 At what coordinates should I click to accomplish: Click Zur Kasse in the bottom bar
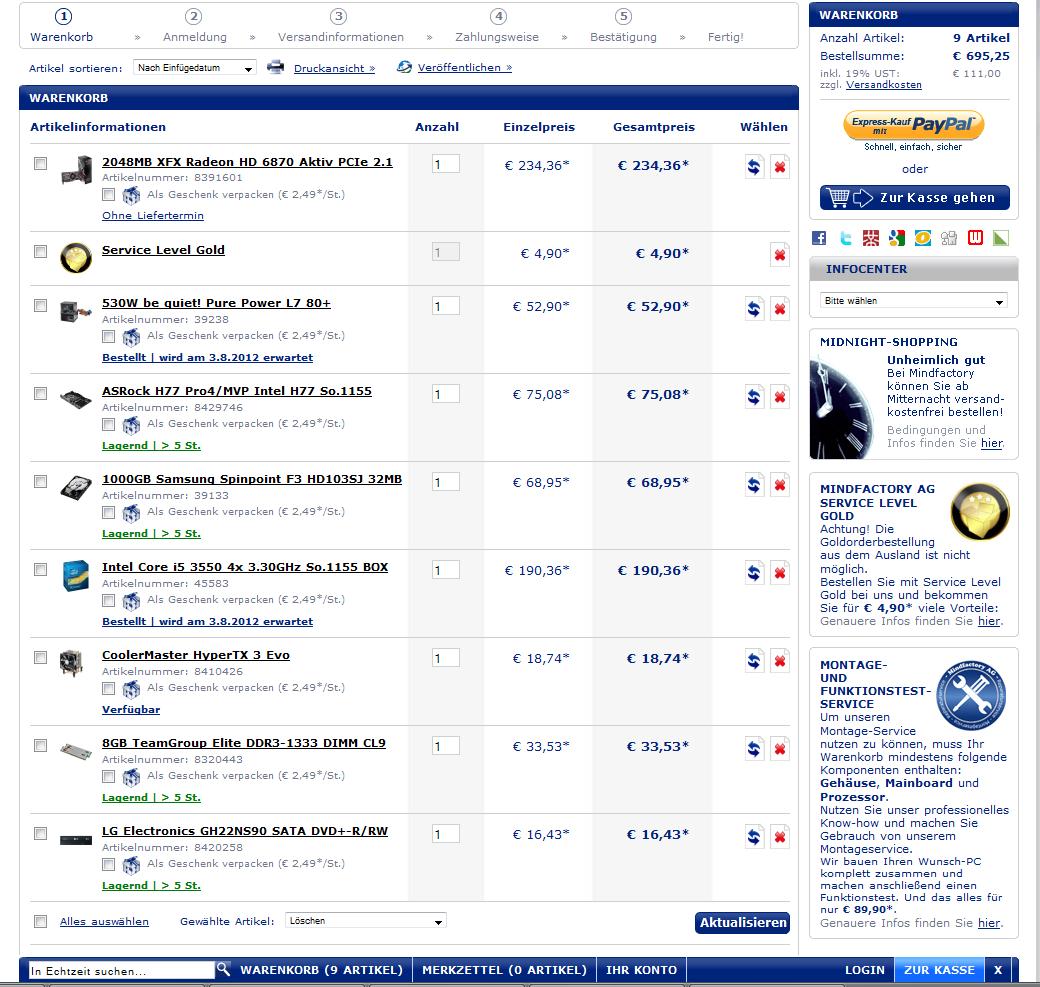[939, 970]
